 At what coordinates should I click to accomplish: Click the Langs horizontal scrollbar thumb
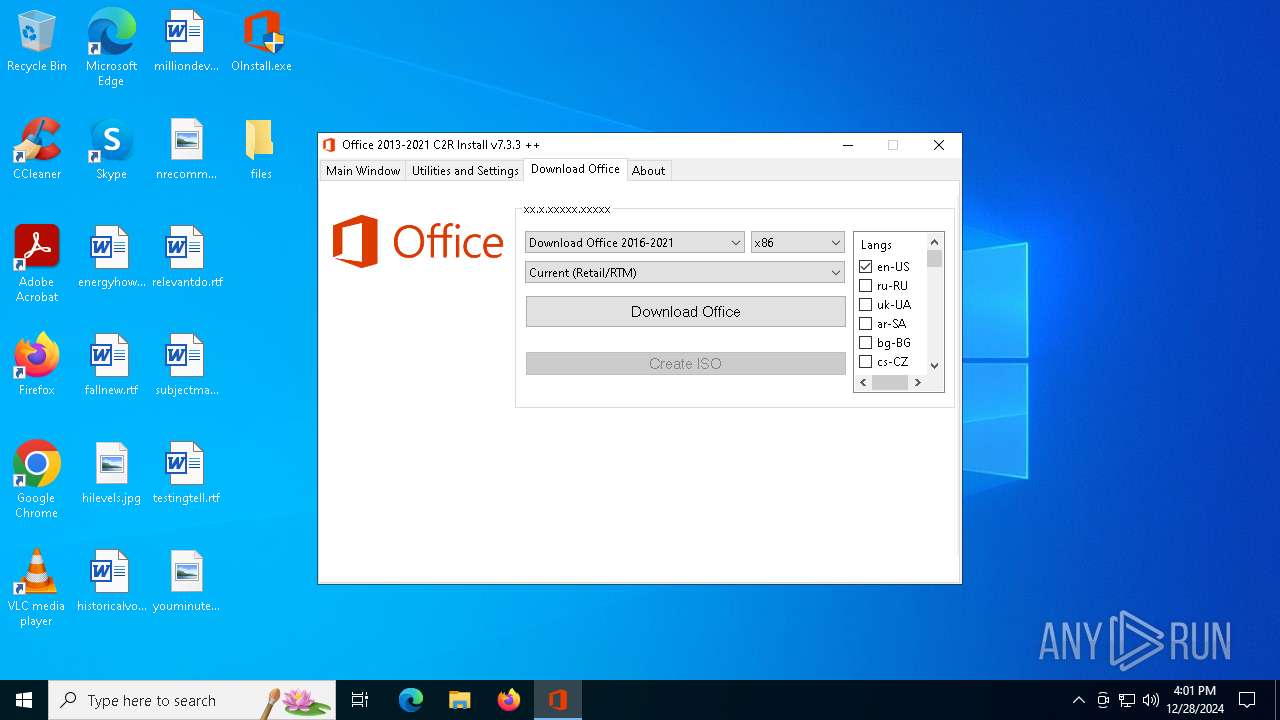point(889,383)
